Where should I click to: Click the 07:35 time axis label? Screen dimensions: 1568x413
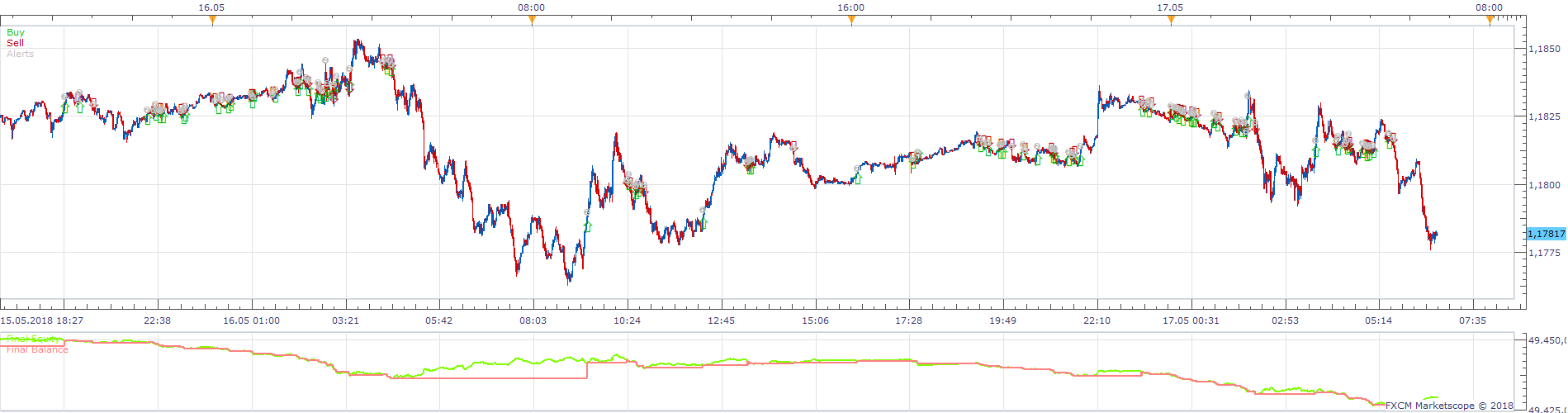(x=1472, y=320)
